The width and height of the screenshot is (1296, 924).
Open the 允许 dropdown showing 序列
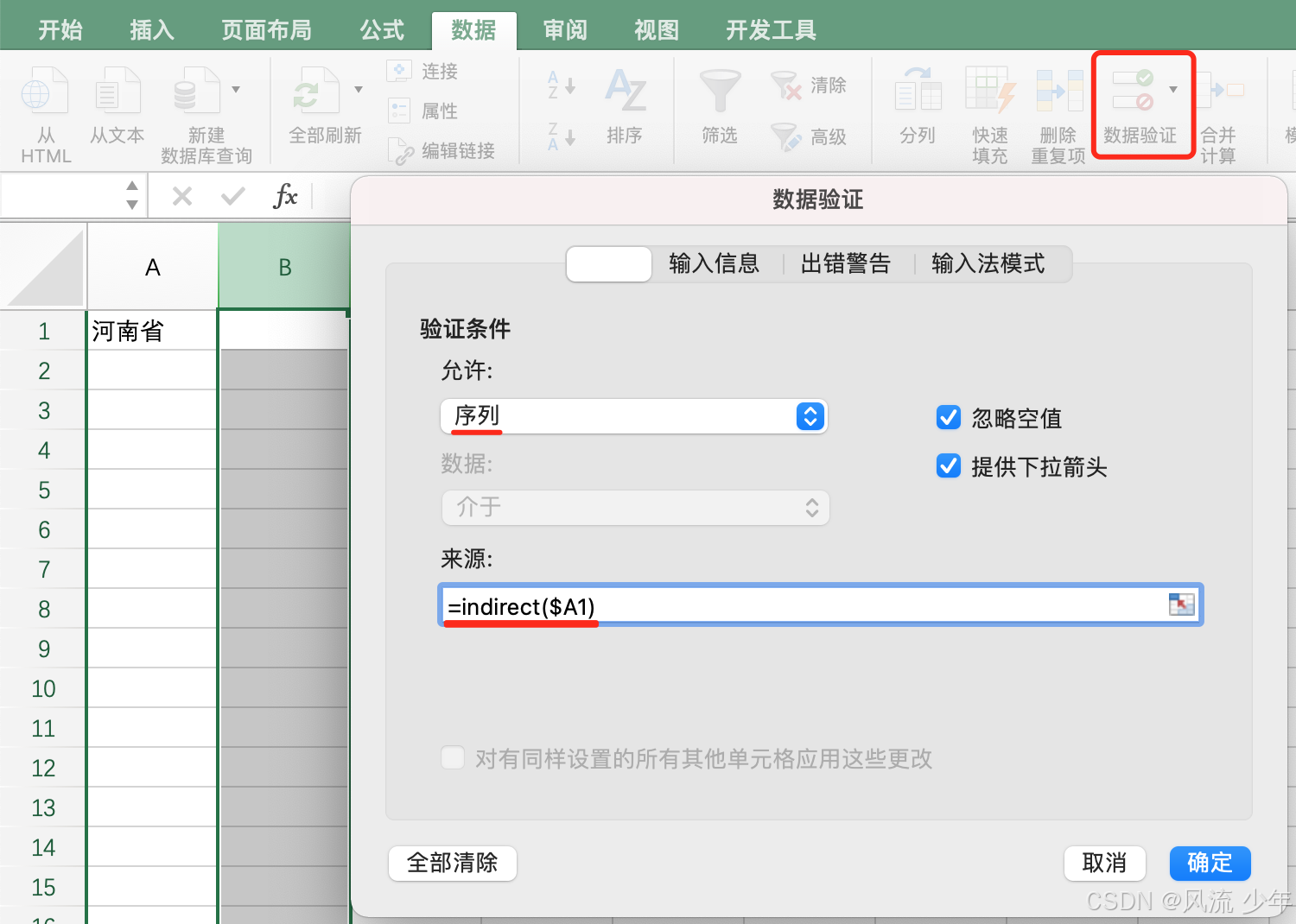point(634,416)
